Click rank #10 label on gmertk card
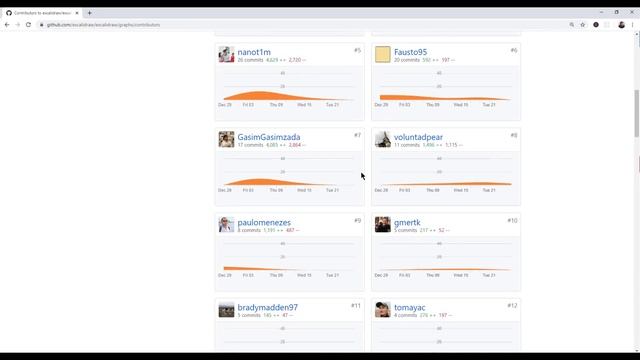This screenshot has height=360, width=640. 512,220
